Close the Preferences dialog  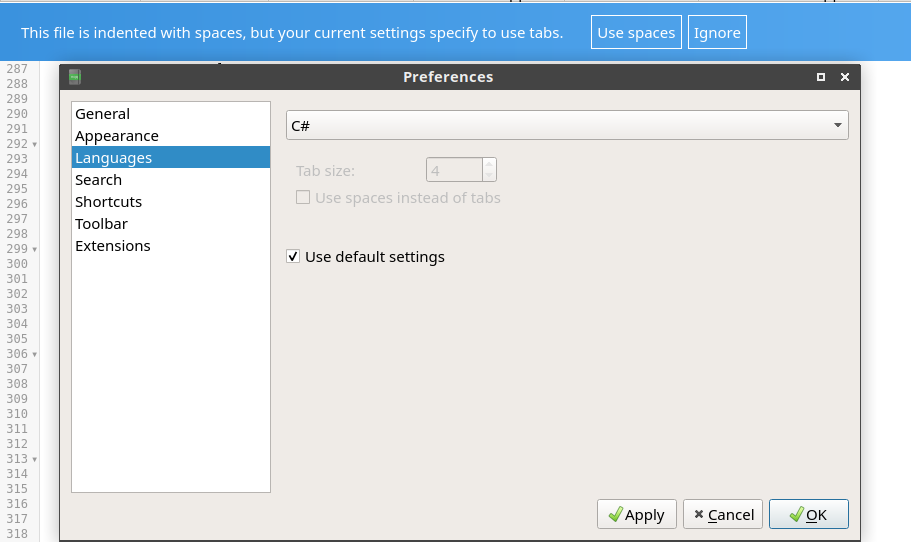coord(845,77)
